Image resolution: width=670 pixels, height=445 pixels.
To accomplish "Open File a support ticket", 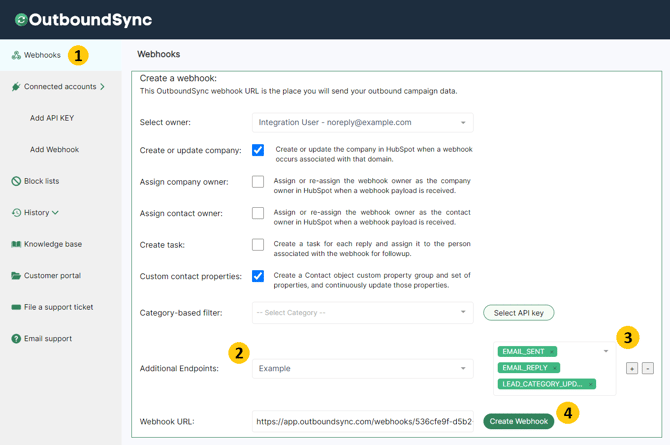I will 61,307.
